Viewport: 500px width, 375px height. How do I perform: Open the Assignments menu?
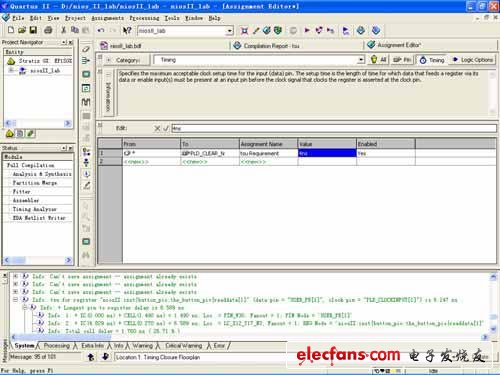pos(107,18)
